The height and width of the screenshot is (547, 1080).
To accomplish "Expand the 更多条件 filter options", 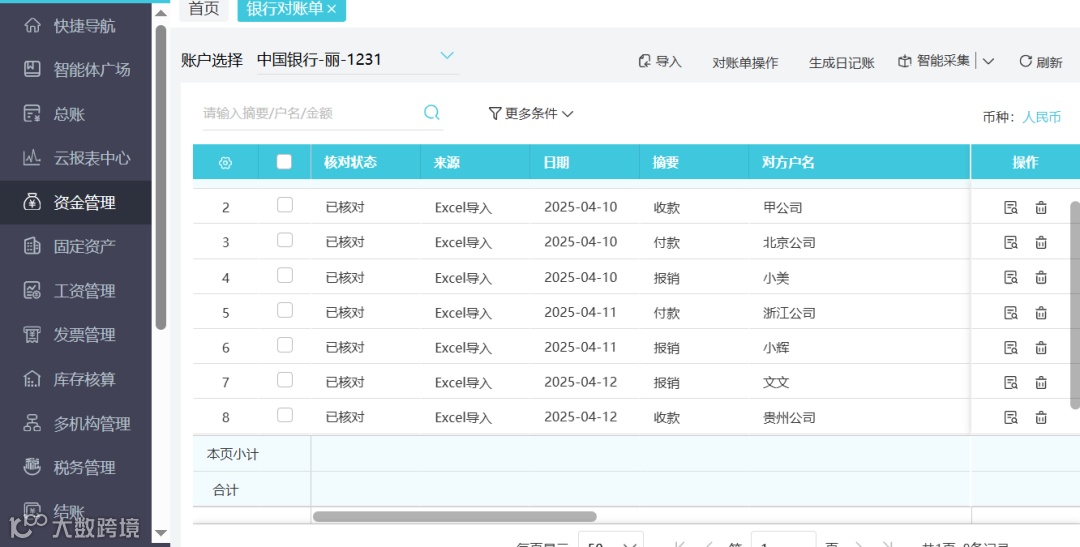I will tap(530, 114).
